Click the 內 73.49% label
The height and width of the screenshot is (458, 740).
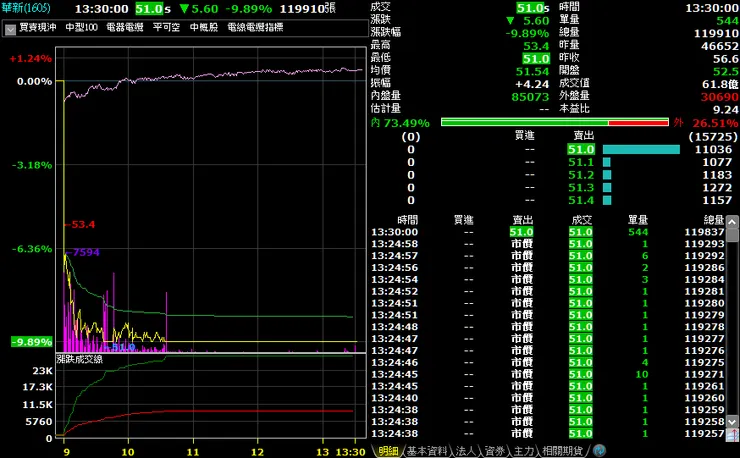(400, 123)
